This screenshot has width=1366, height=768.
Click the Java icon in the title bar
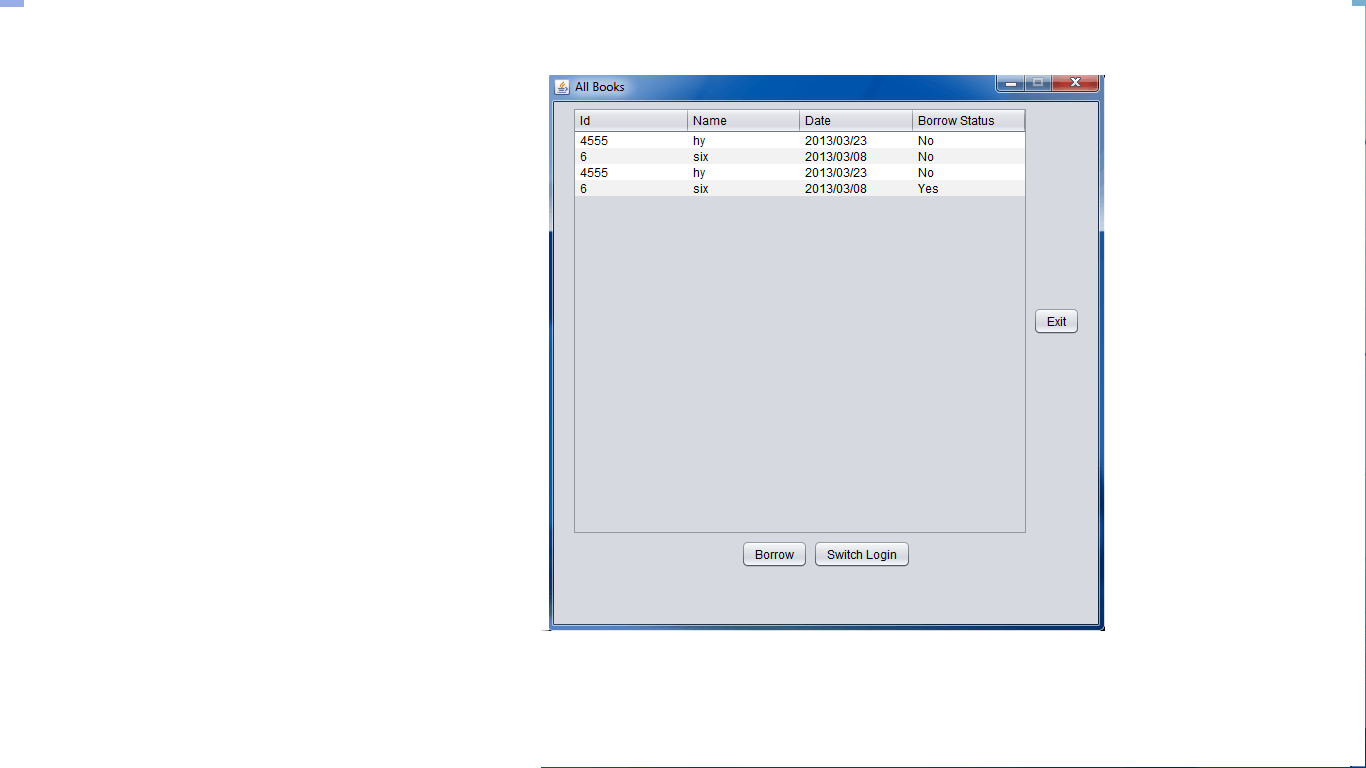[x=562, y=87]
